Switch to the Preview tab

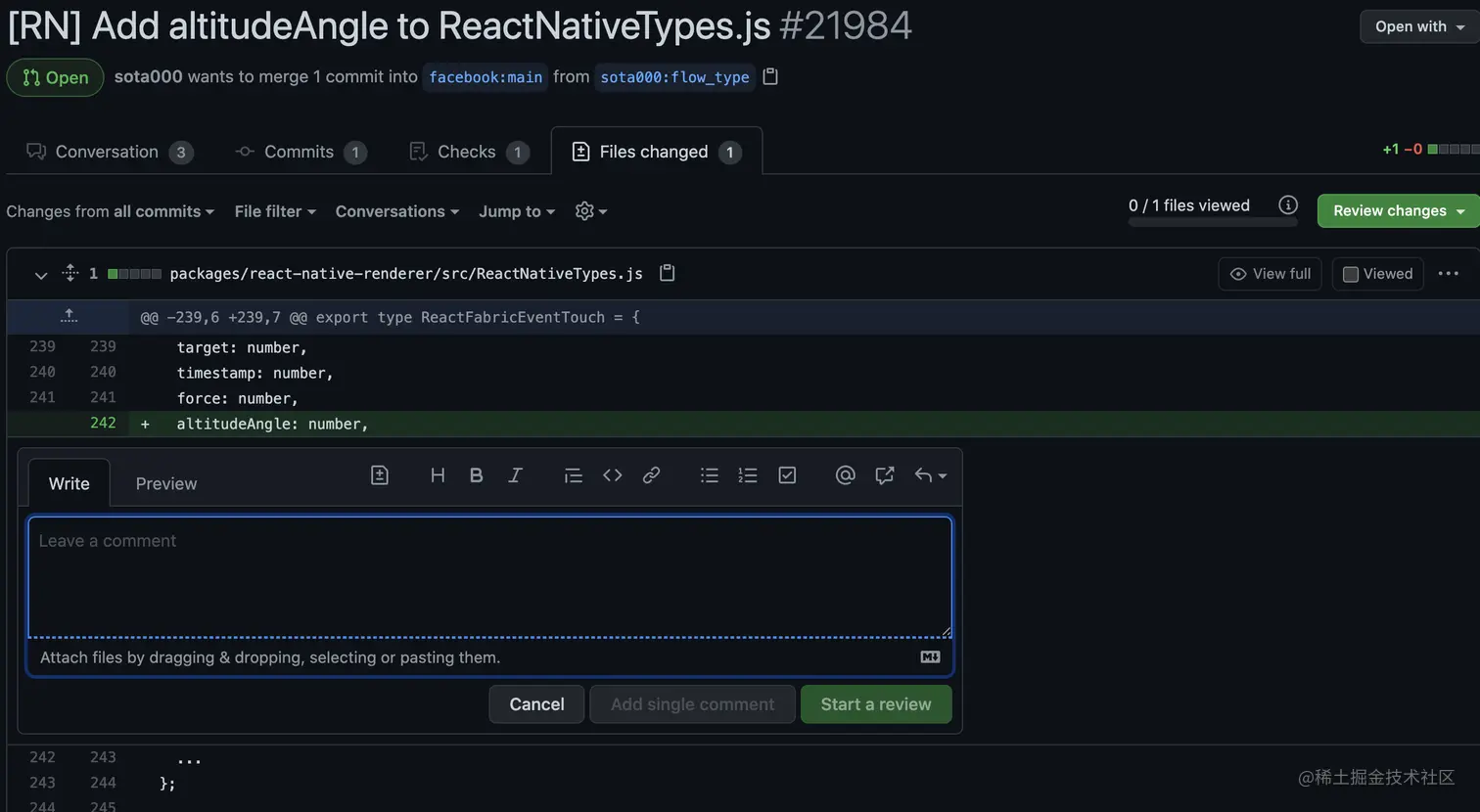pyautogui.click(x=166, y=483)
